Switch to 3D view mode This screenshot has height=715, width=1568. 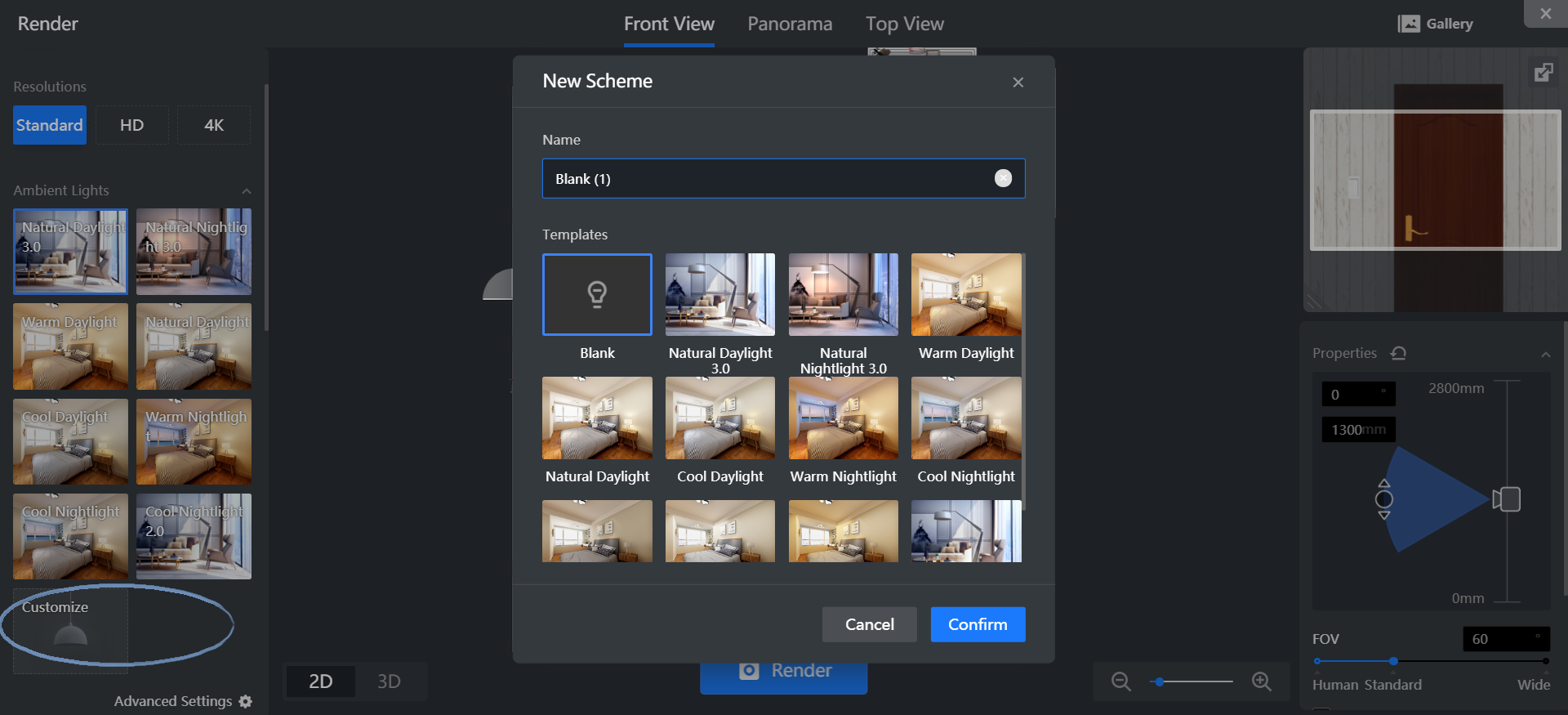[389, 681]
